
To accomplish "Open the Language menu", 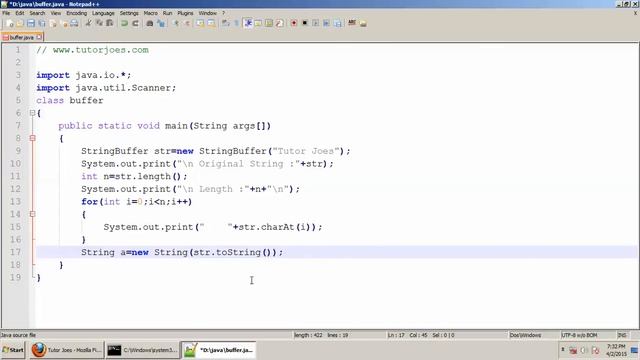I will pos(103,13).
